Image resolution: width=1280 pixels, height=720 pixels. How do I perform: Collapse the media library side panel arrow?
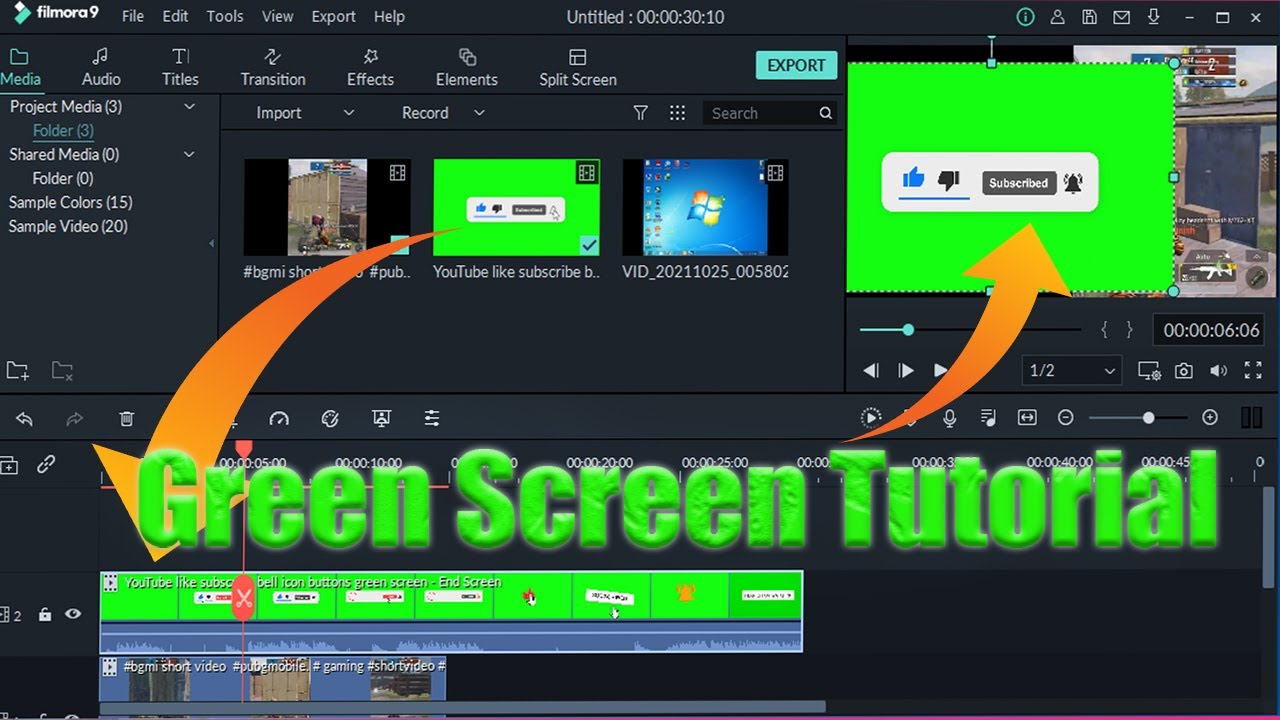pos(211,243)
